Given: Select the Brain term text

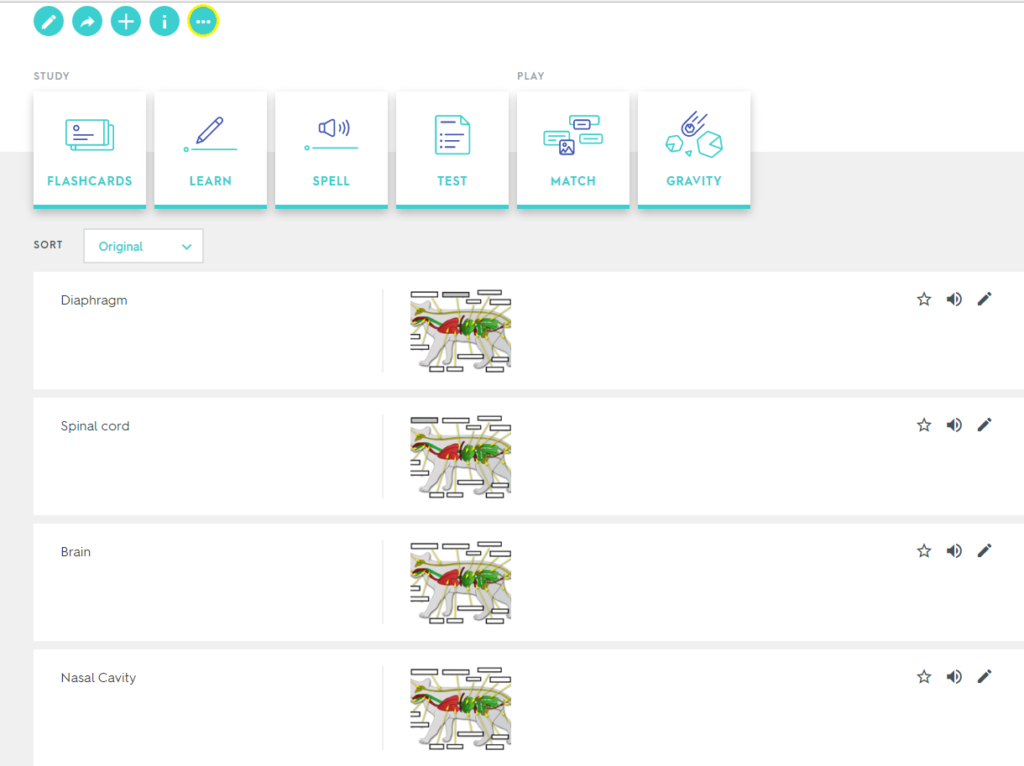Looking at the screenshot, I should [76, 552].
